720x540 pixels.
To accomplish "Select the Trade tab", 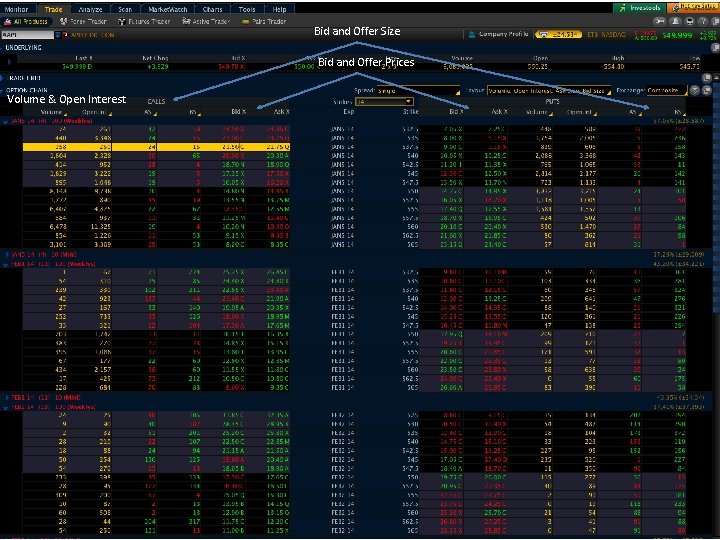I will coord(54,9).
